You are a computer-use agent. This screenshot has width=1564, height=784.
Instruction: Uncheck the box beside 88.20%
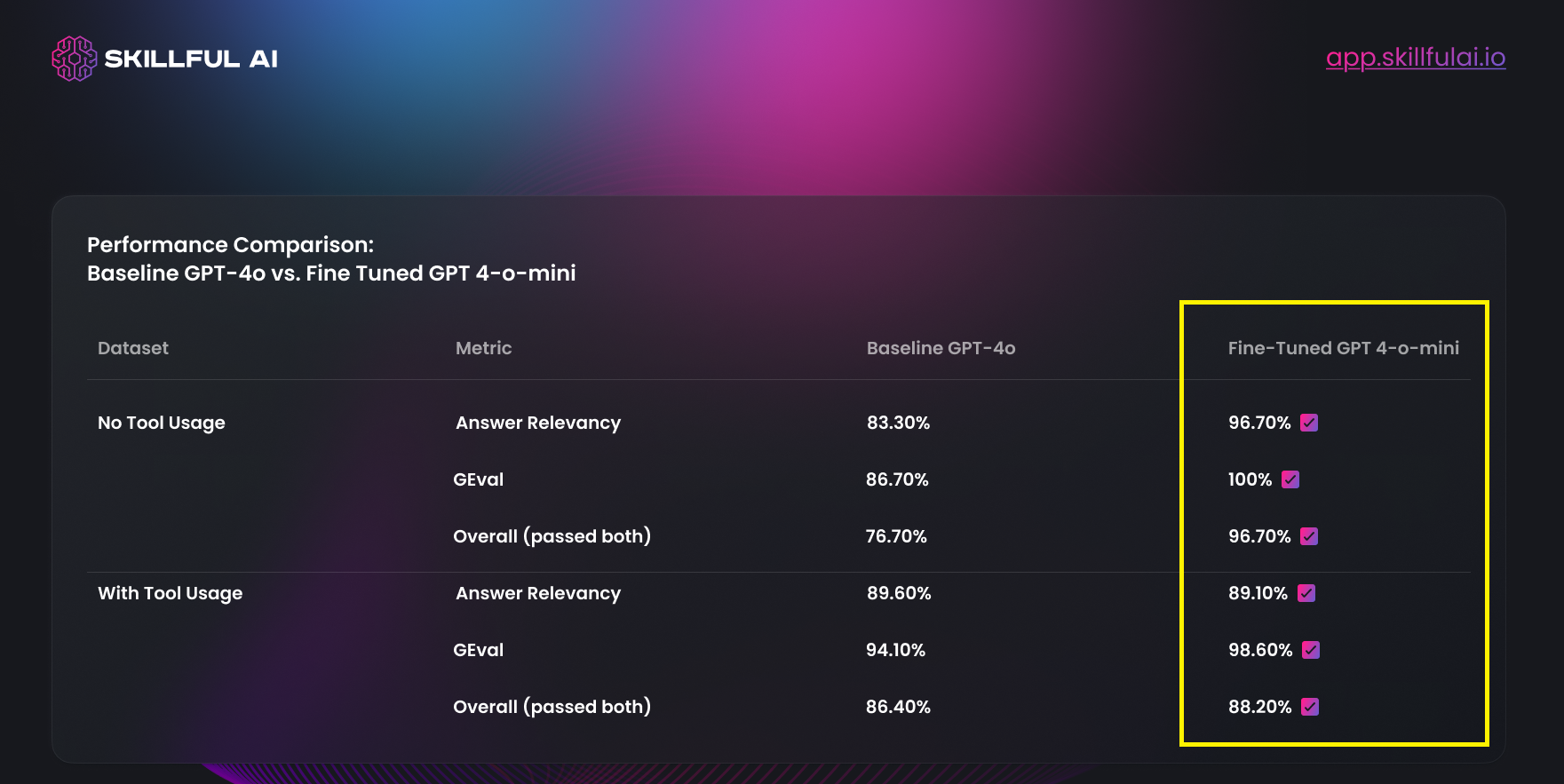tap(1310, 707)
